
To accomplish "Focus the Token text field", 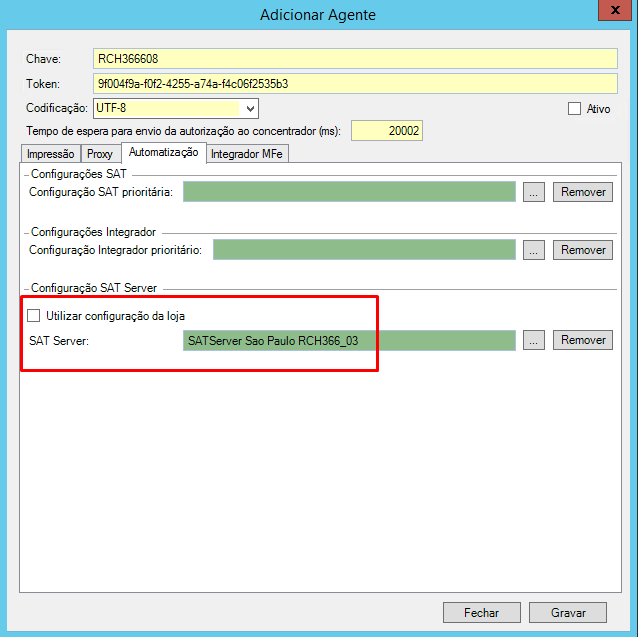I will [355, 84].
